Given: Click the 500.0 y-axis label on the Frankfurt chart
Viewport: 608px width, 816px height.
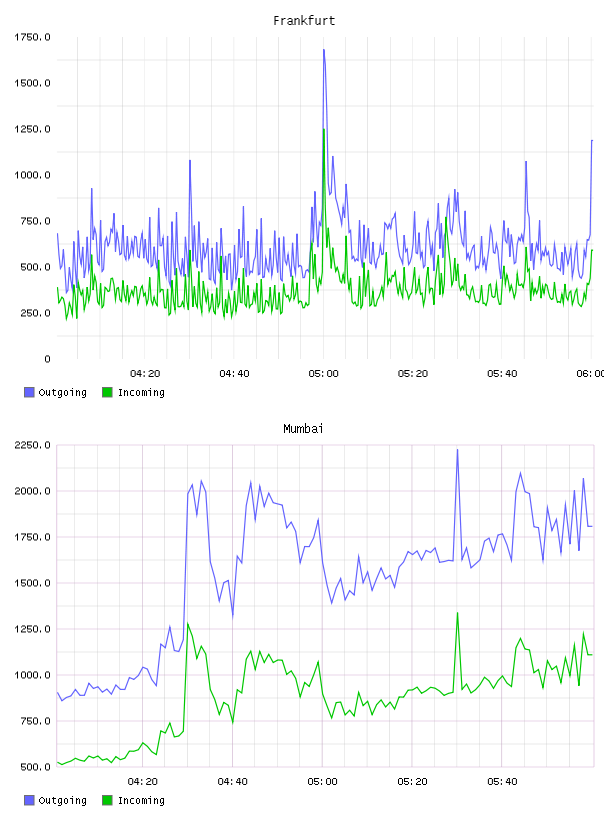Looking at the screenshot, I should point(35,267).
